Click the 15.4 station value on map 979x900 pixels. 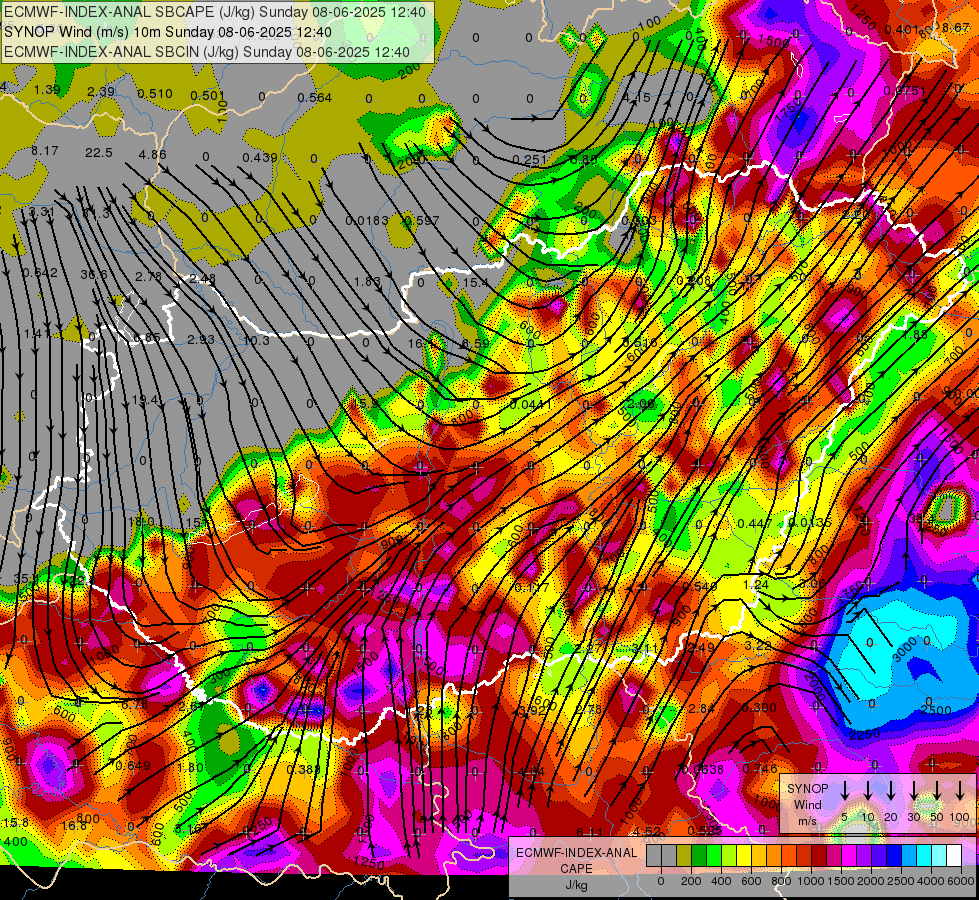coord(475,283)
